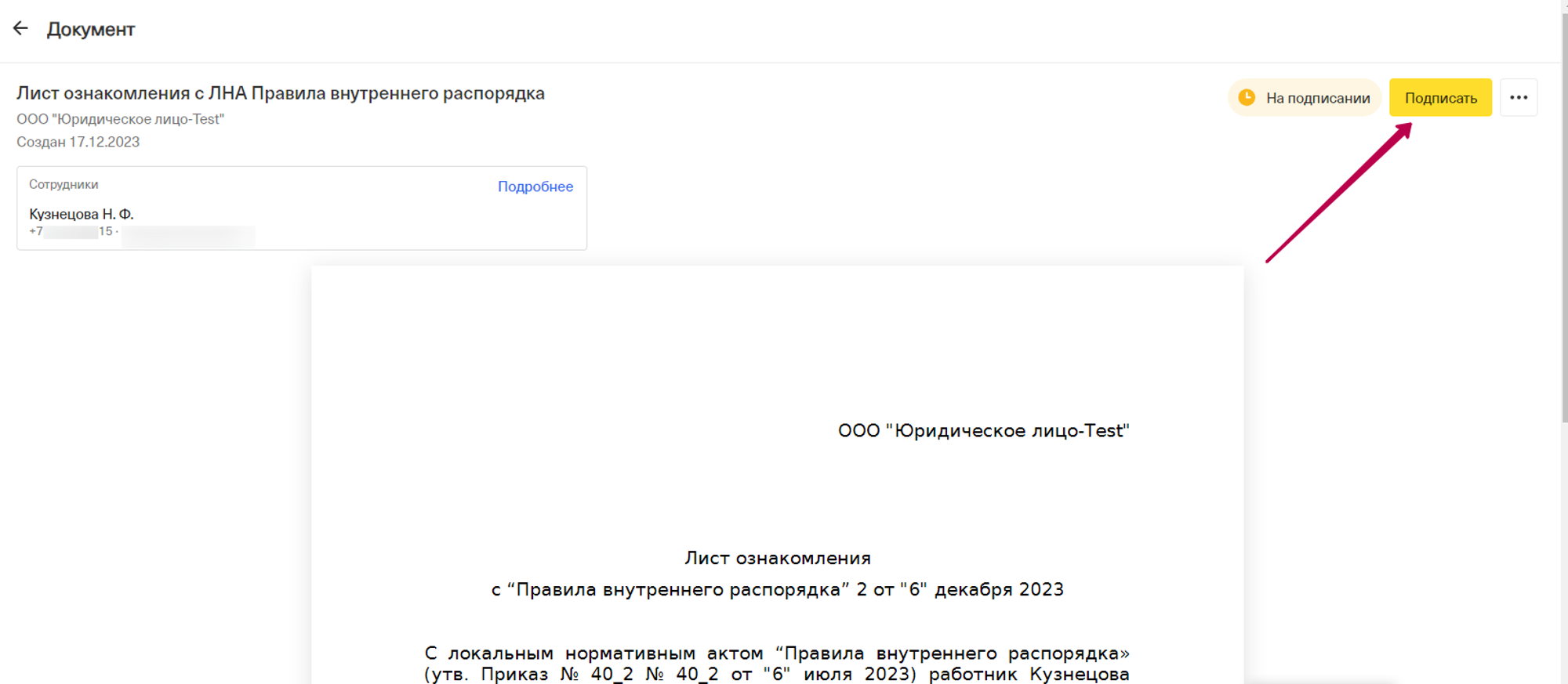Click employee name Кузнецова Н. Ф.
Screen dimensions: 1568x684
[82, 214]
